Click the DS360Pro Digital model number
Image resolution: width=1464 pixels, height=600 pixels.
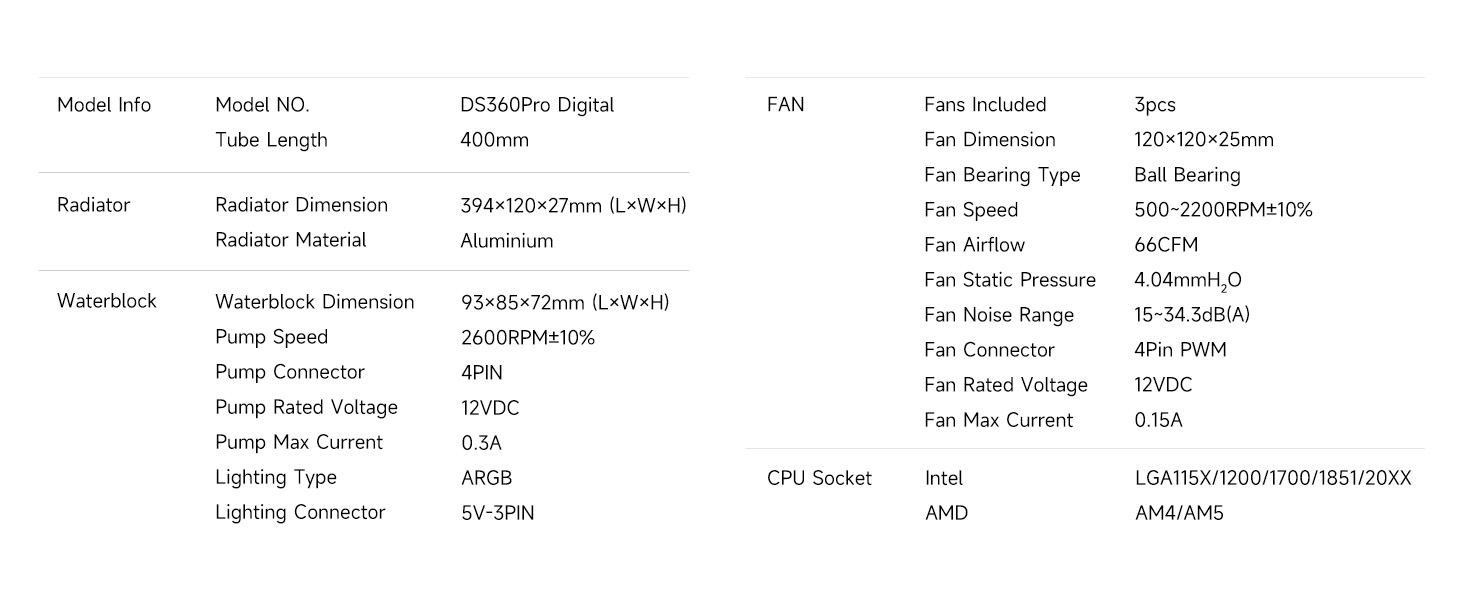pos(537,105)
